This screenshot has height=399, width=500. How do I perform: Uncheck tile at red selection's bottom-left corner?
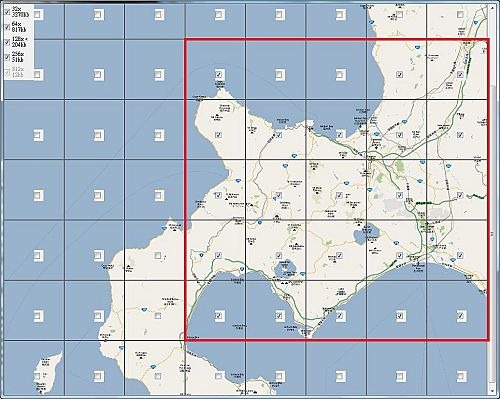[x=219, y=315]
